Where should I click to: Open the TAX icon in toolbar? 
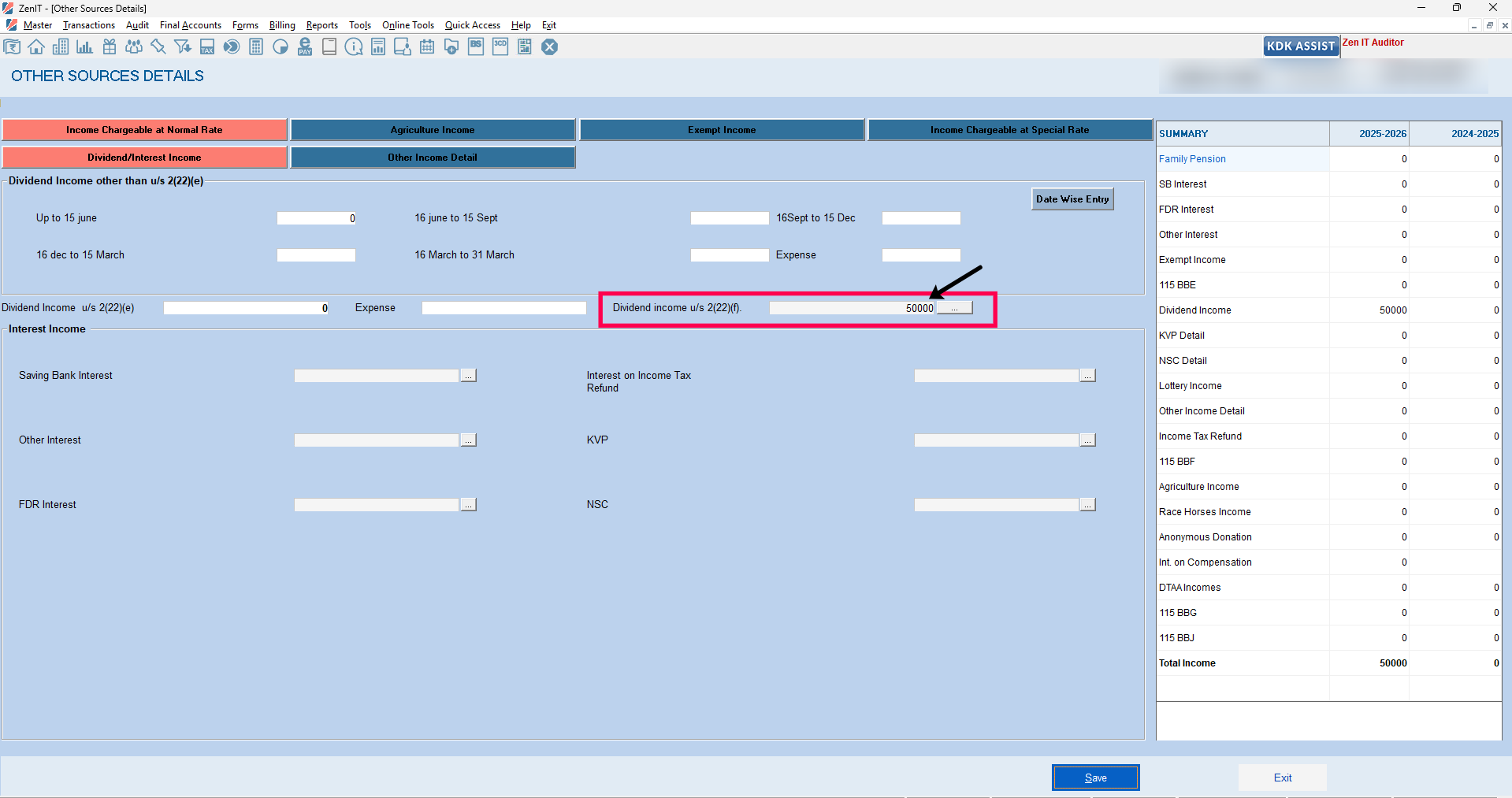point(207,47)
